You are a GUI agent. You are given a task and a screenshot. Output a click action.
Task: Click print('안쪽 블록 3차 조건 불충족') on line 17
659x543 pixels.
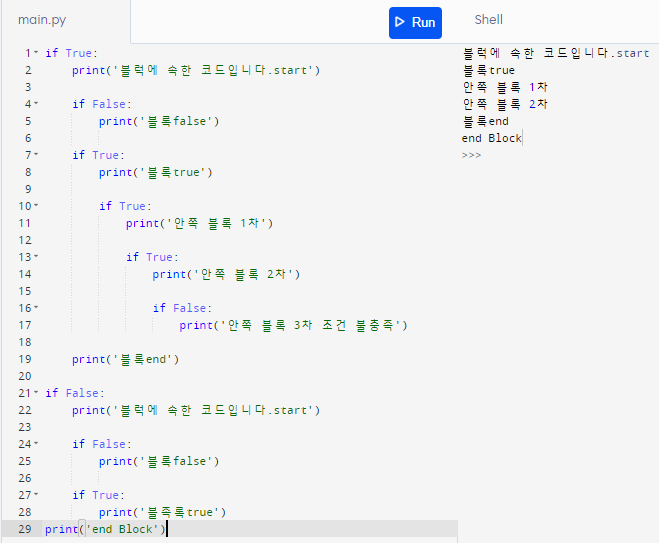click(x=293, y=325)
